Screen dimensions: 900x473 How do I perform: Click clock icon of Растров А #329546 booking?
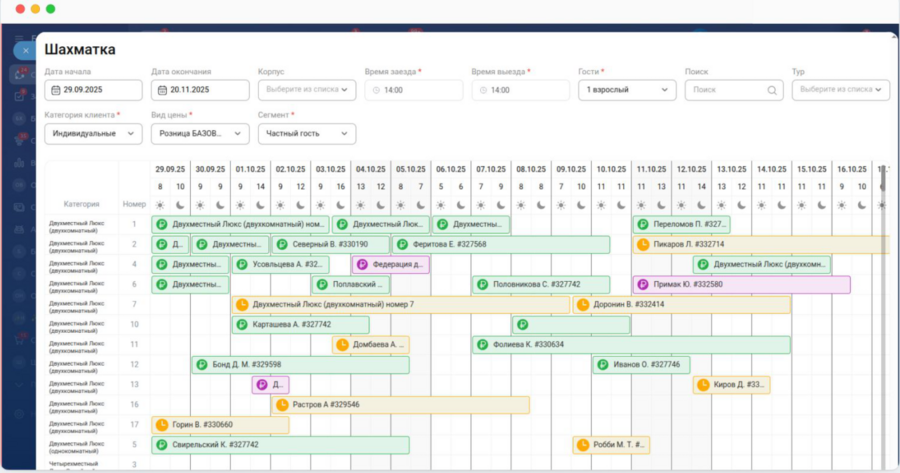(x=282, y=405)
